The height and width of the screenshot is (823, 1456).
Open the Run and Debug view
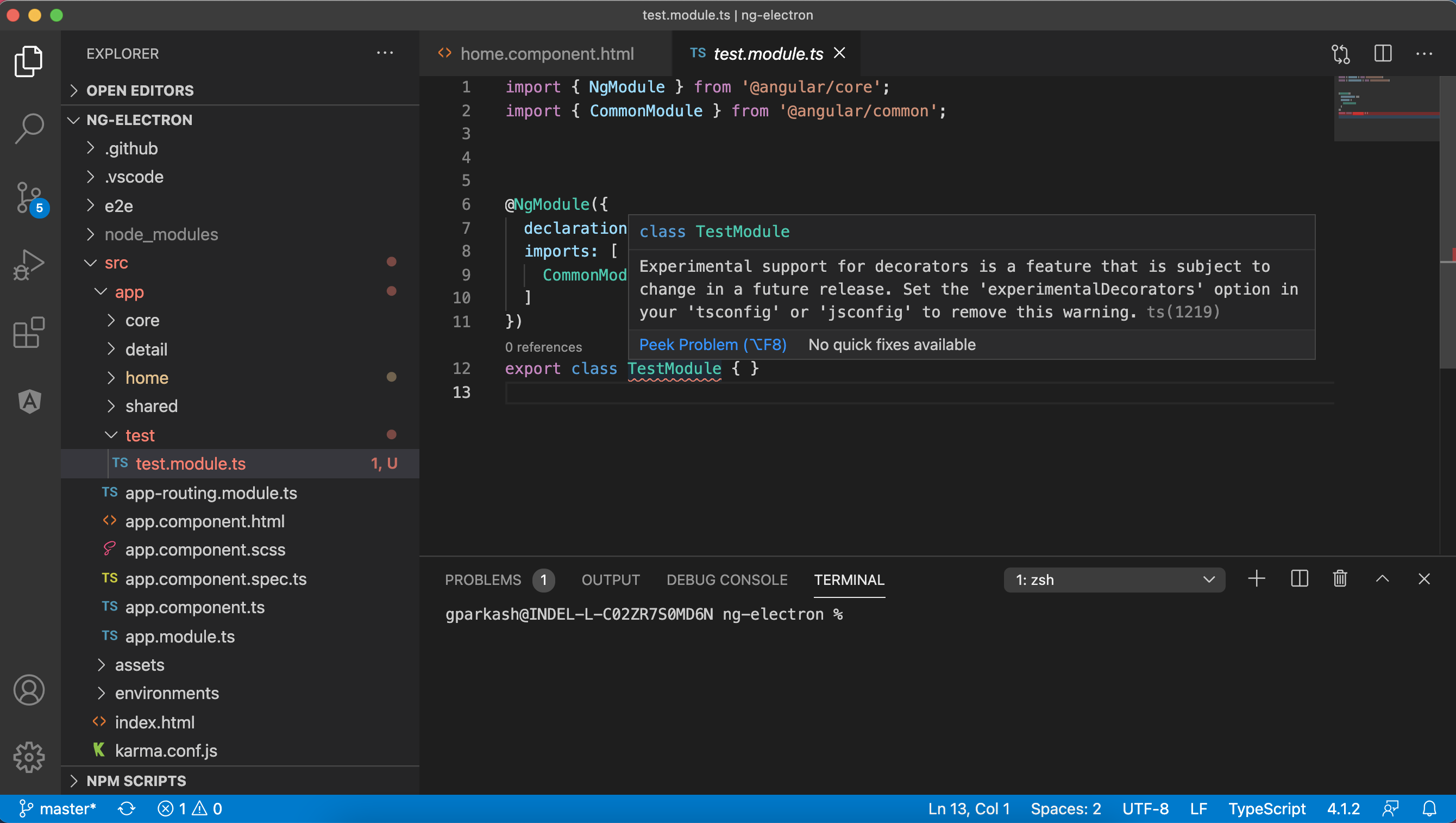pos(29,264)
